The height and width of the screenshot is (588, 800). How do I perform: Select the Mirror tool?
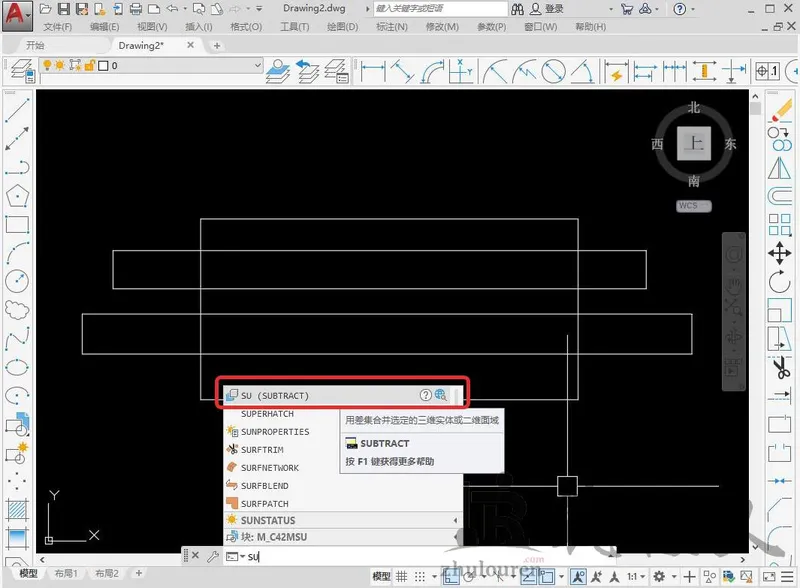tap(779, 168)
